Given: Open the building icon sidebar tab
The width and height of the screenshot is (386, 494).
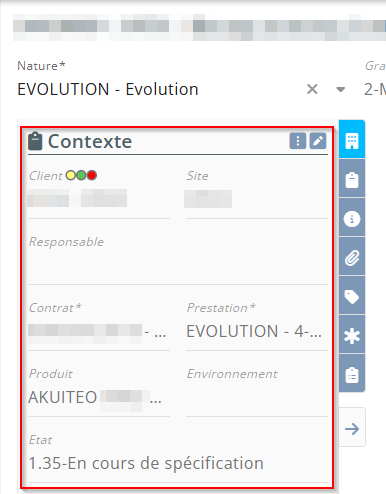Looking at the screenshot, I should coord(352,140).
